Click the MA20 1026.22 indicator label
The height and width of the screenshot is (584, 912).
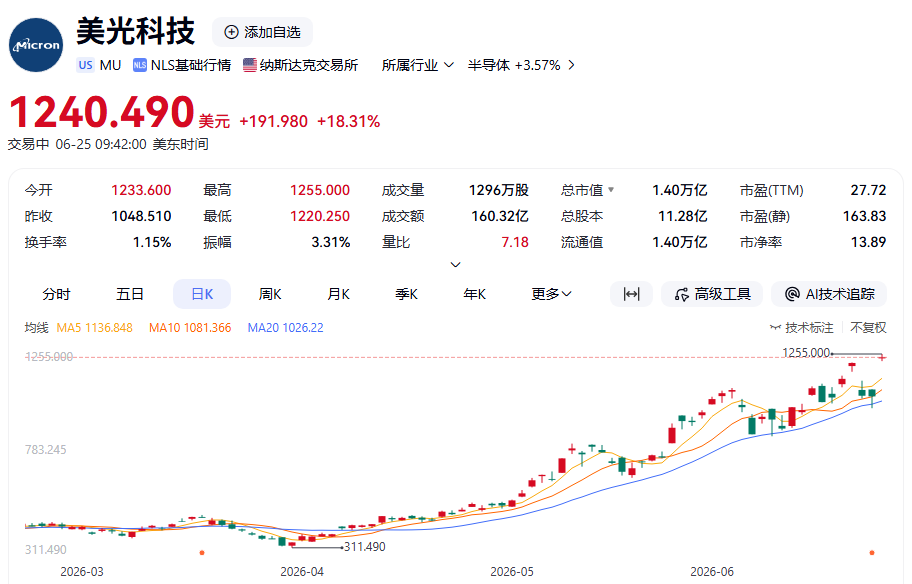pyautogui.click(x=286, y=328)
